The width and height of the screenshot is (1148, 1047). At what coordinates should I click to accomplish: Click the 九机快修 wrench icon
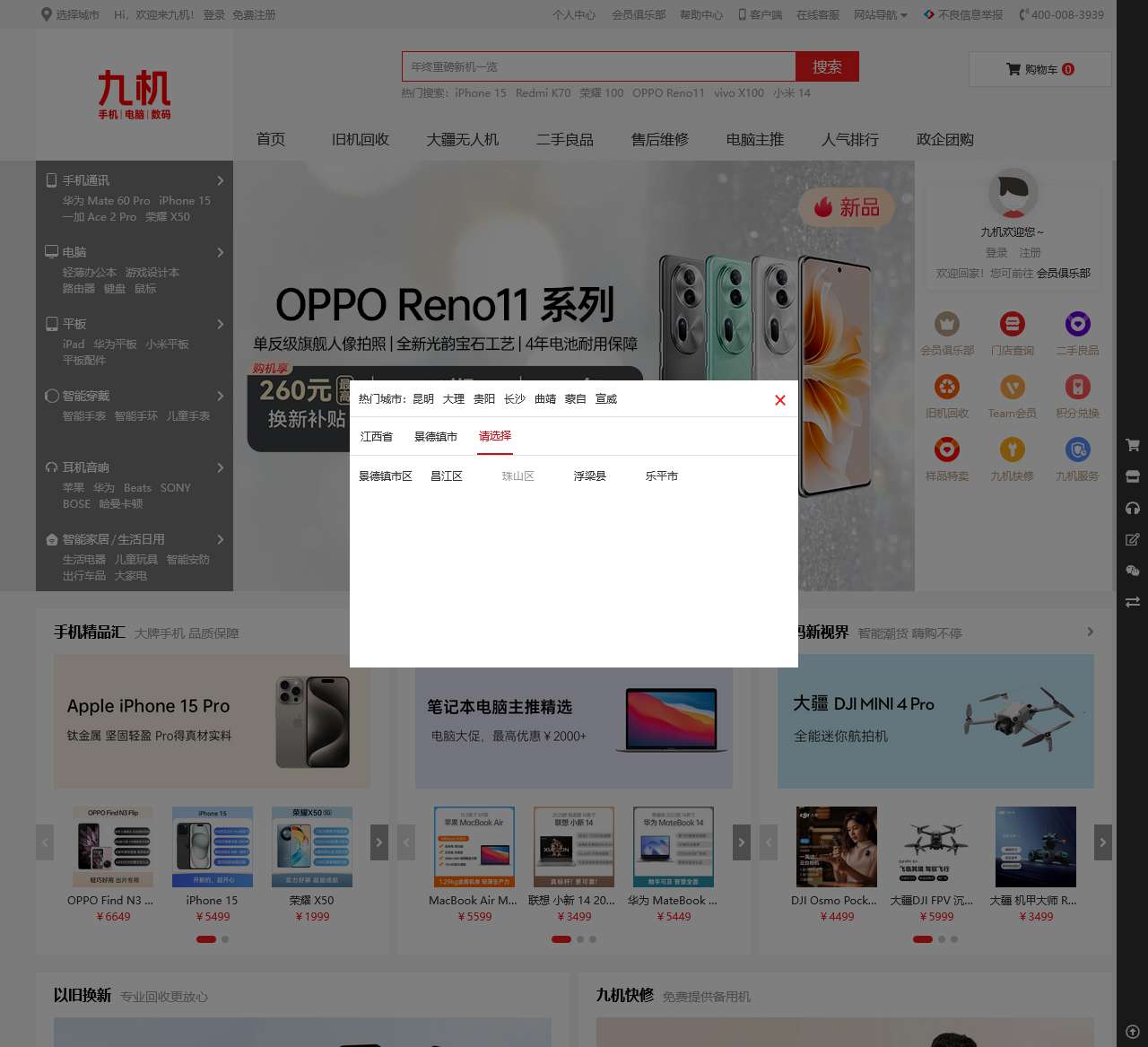(1013, 449)
